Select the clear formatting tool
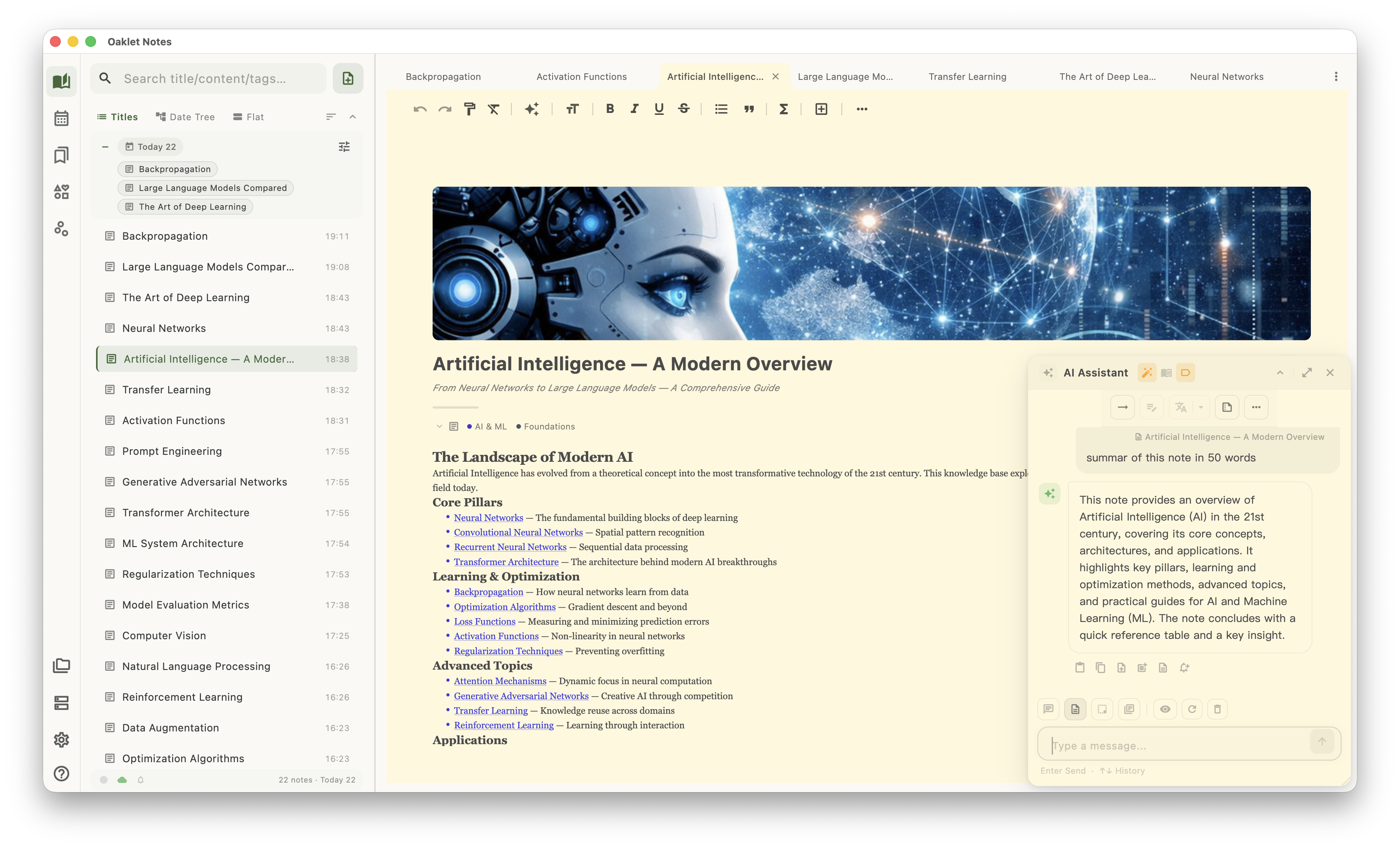Viewport: 1400px width, 849px height. pos(494,109)
